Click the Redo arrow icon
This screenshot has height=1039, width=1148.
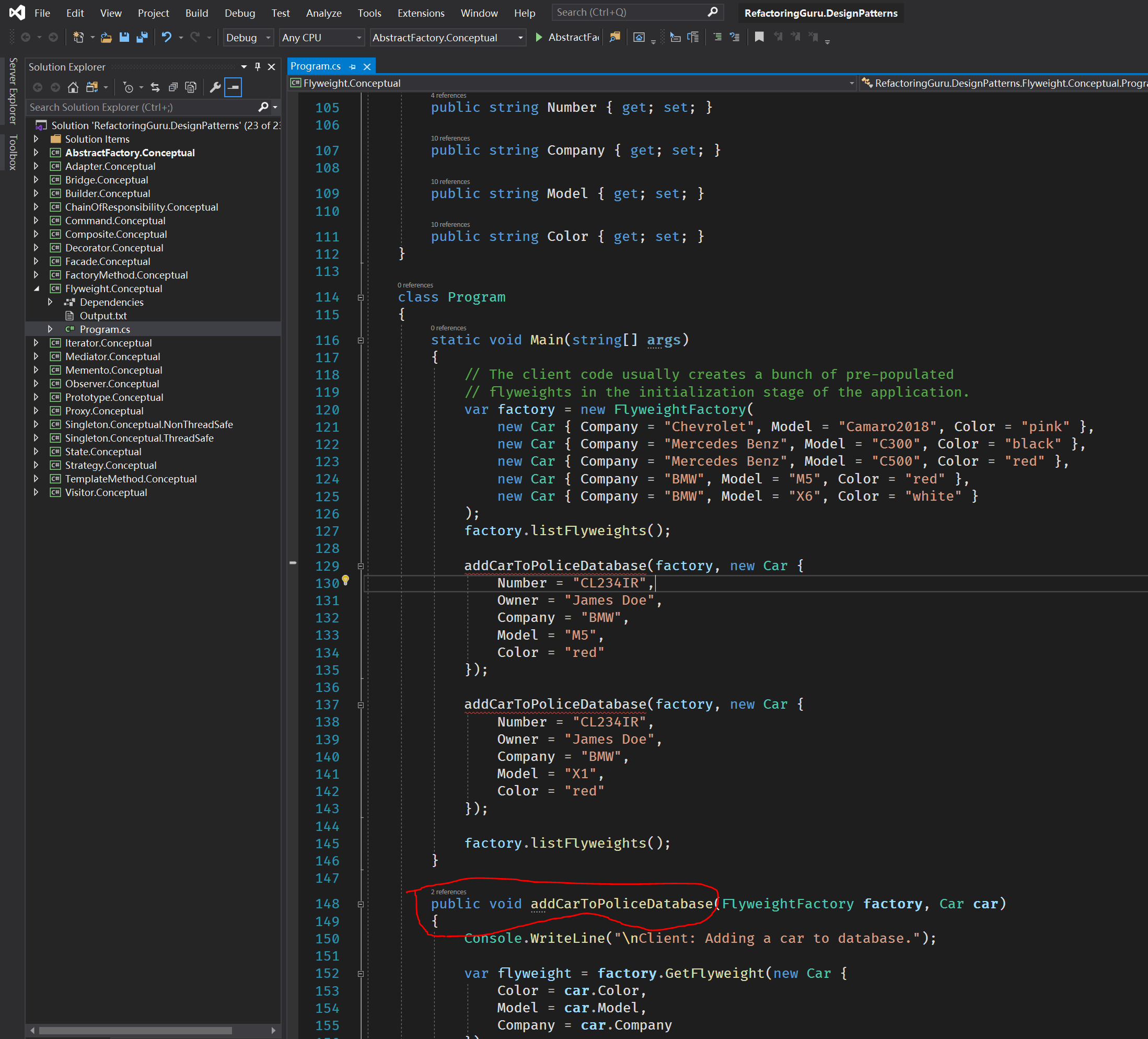[195, 38]
